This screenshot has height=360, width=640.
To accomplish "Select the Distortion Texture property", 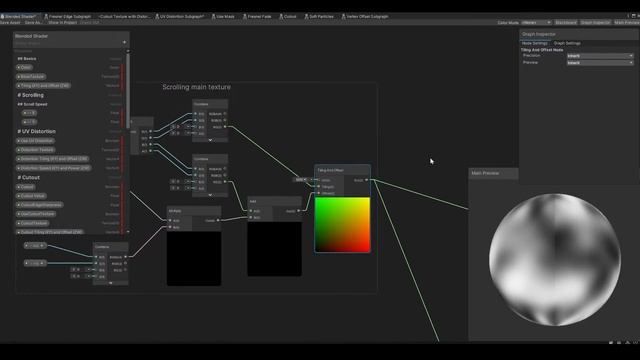I will click(36, 150).
